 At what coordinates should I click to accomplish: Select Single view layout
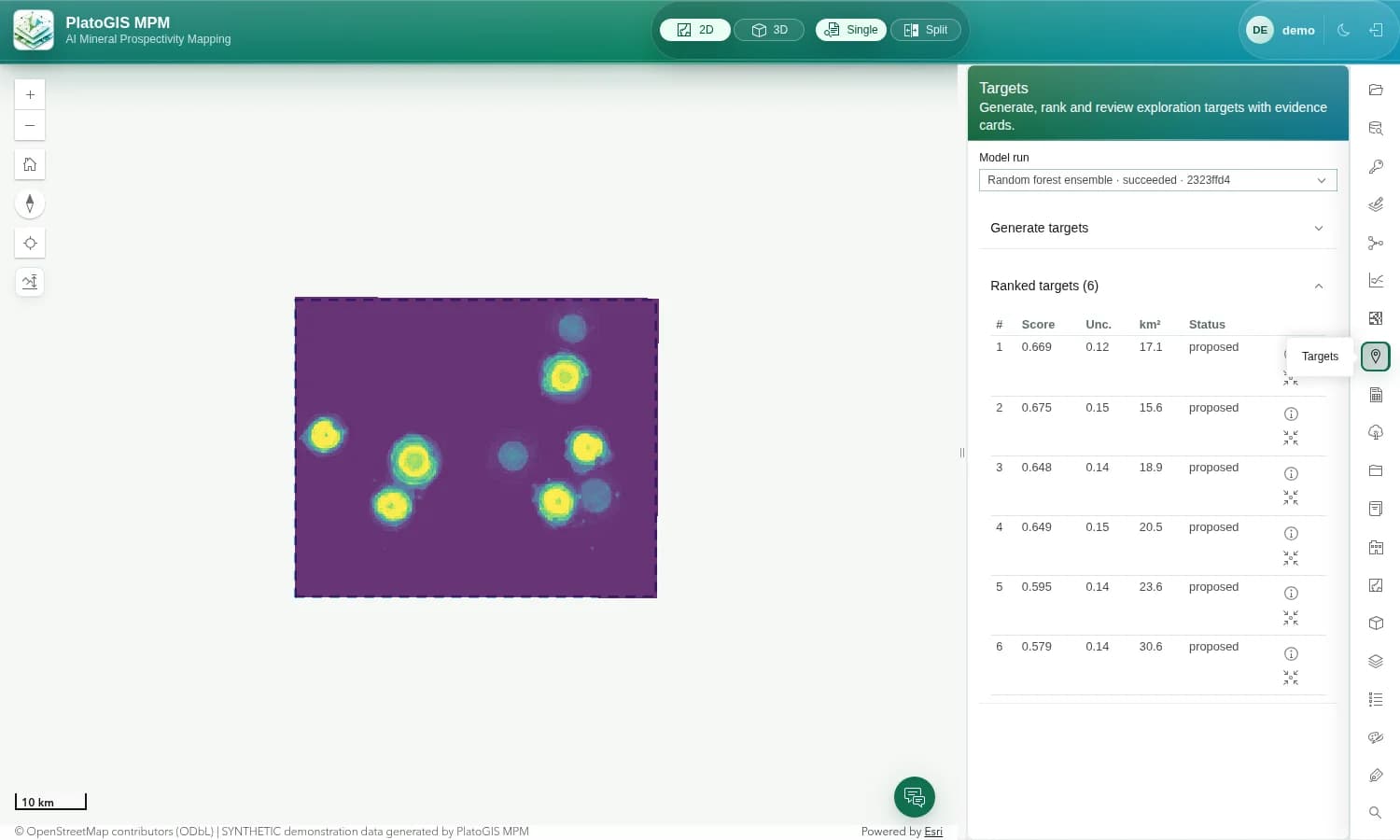click(x=851, y=30)
